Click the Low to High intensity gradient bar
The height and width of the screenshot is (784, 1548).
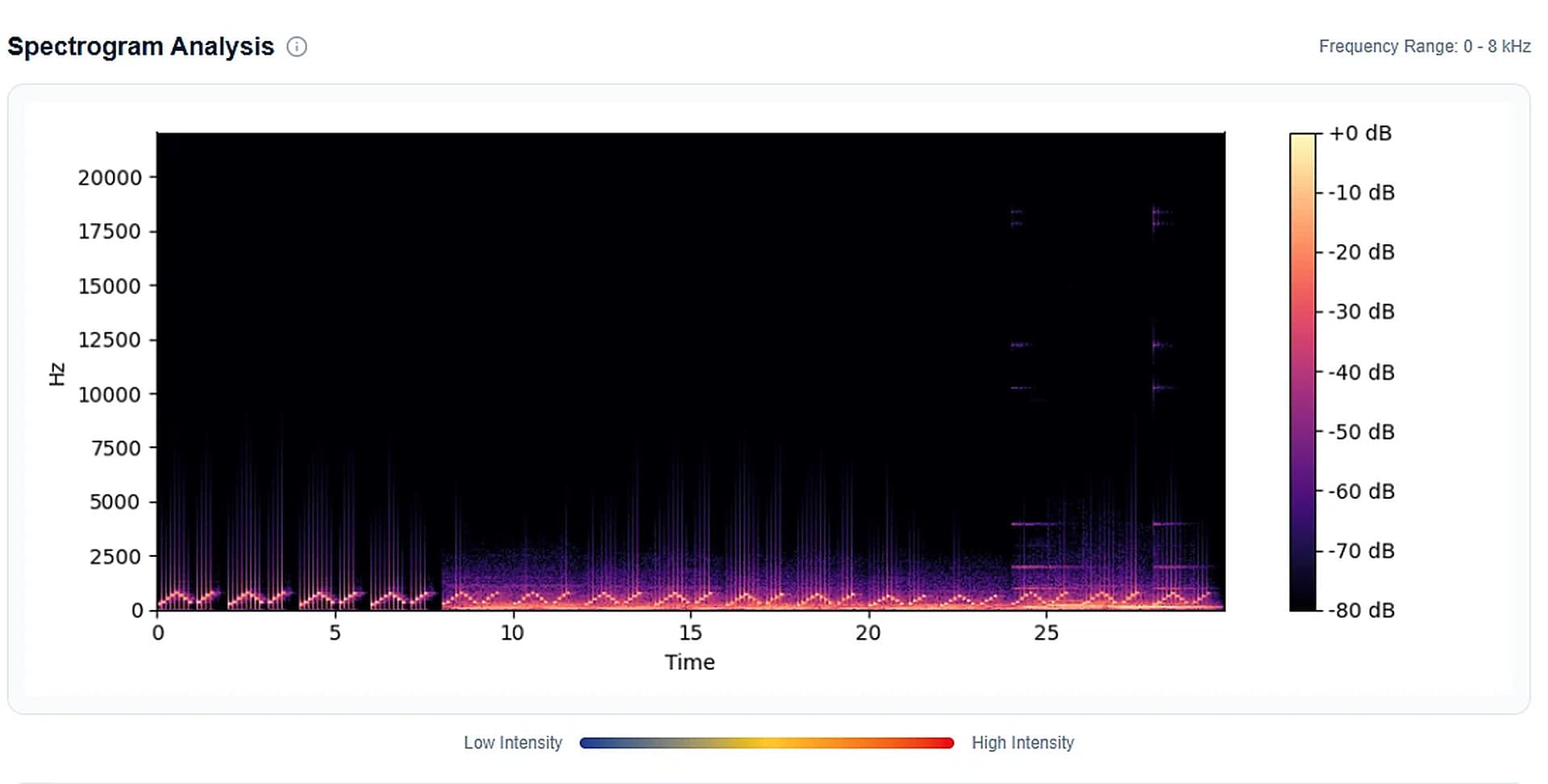[x=767, y=743]
